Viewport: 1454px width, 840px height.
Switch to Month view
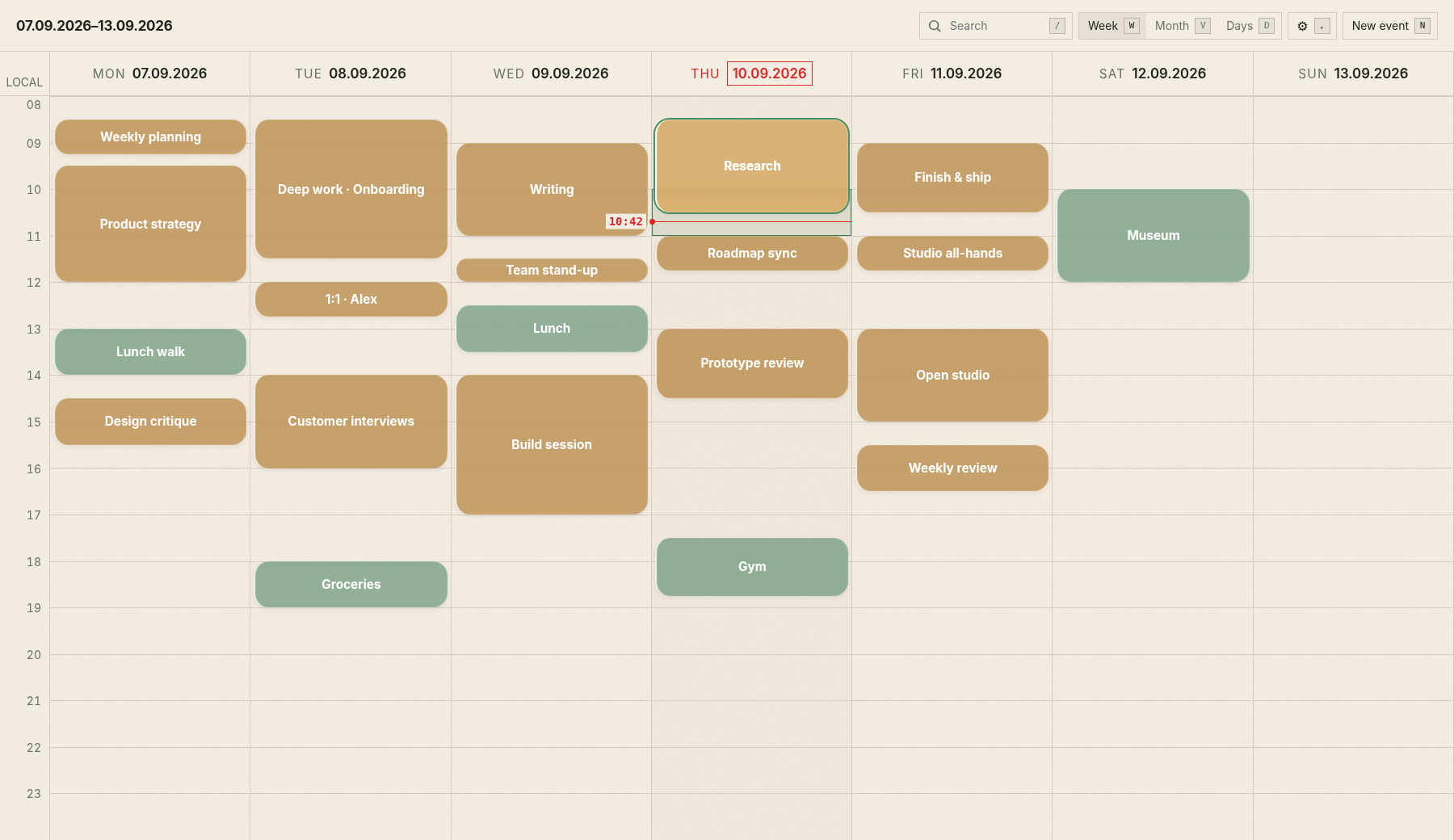click(1182, 26)
